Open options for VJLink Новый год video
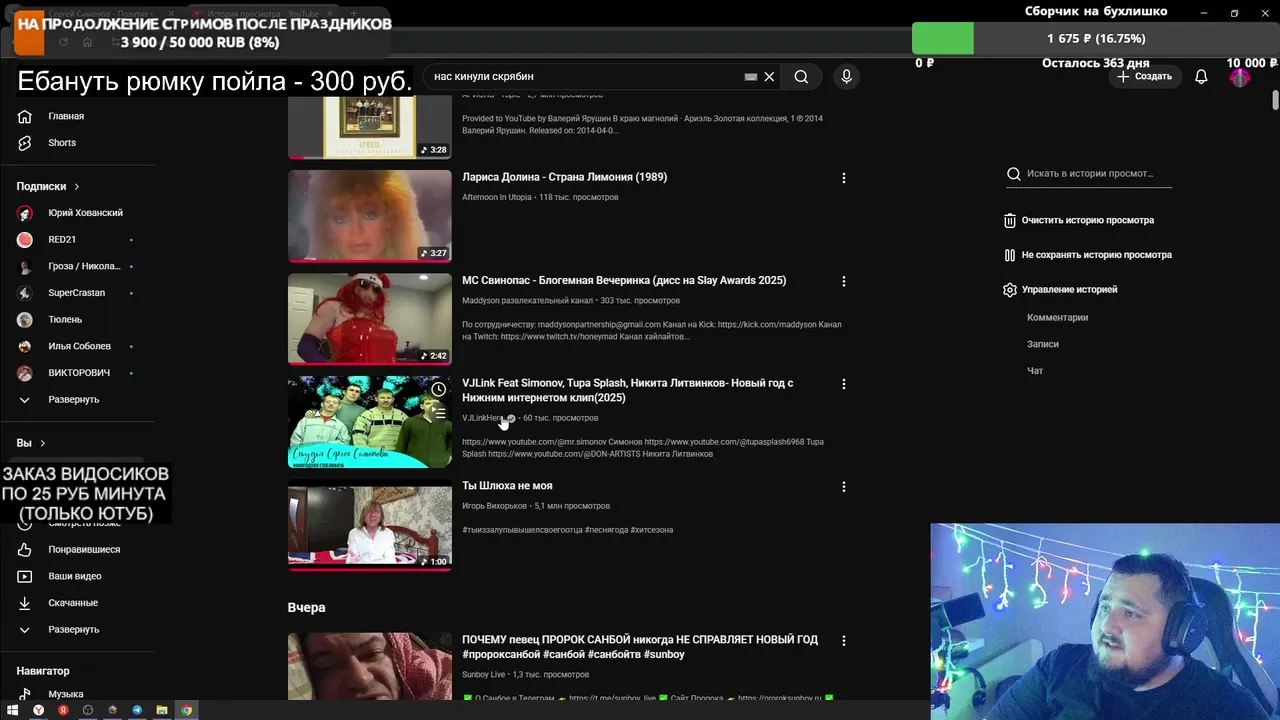This screenshot has width=1280, height=720. pyautogui.click(x=843, y=384)
